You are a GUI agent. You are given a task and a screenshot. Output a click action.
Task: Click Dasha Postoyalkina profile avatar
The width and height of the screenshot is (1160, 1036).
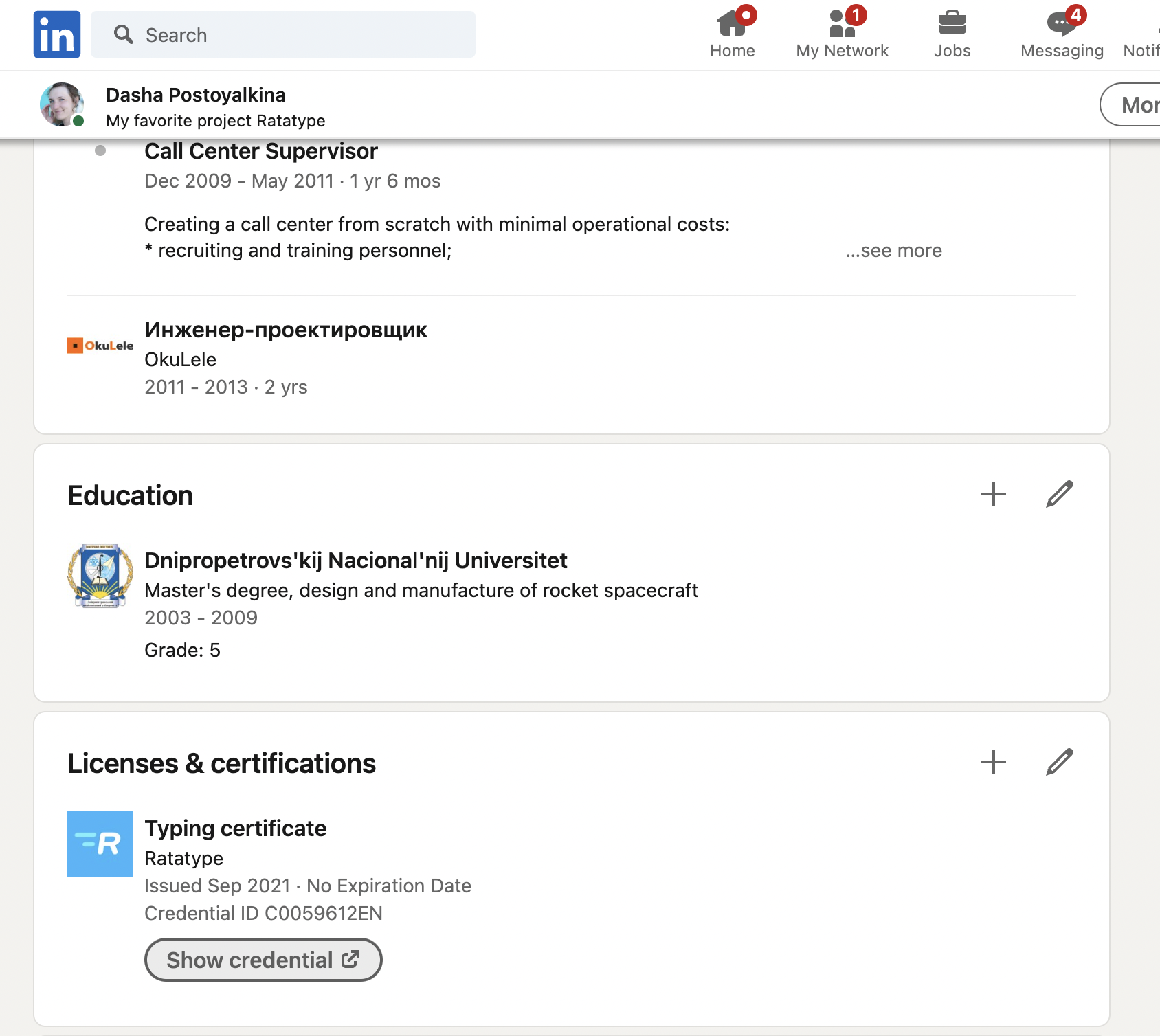point(62,104)
